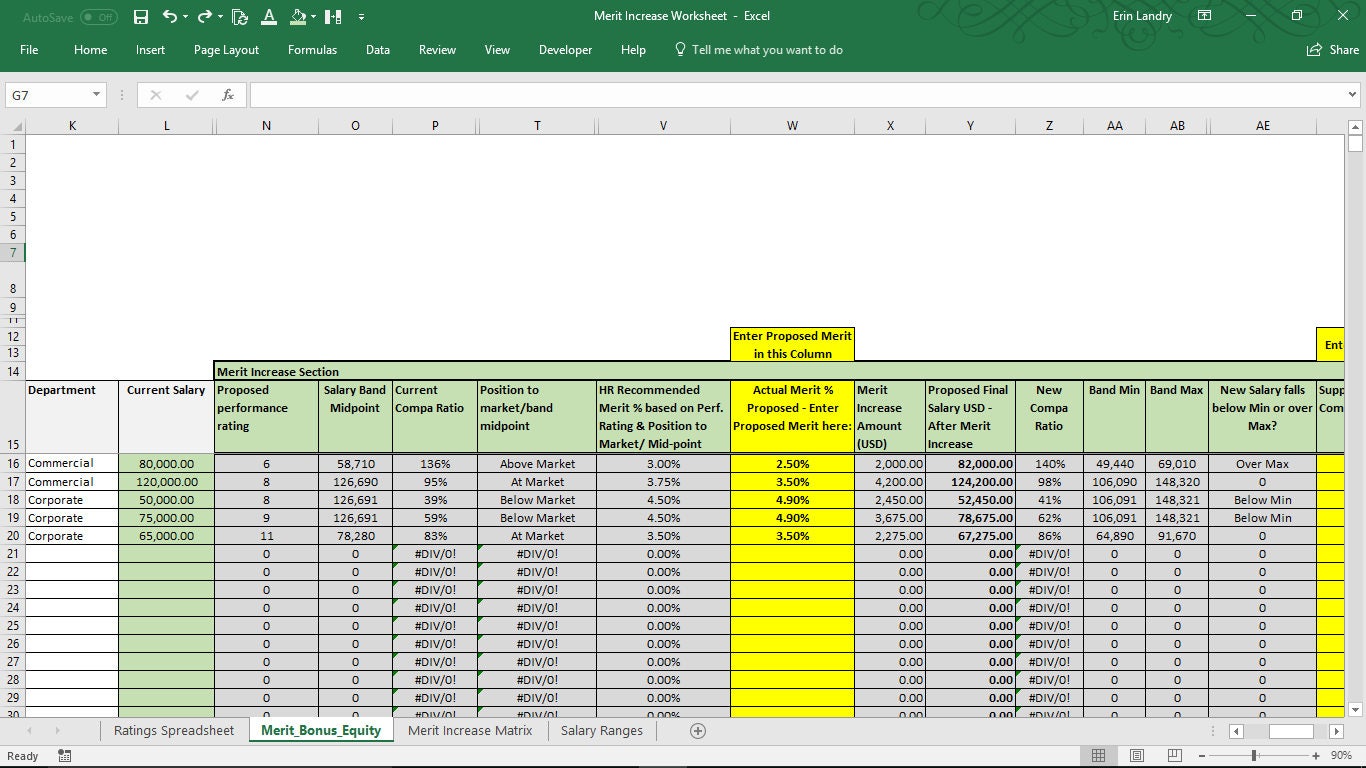Click the previous sheet navigation arrow
1366x768 pixels.
pyautogui.click(x=28, y=731)
